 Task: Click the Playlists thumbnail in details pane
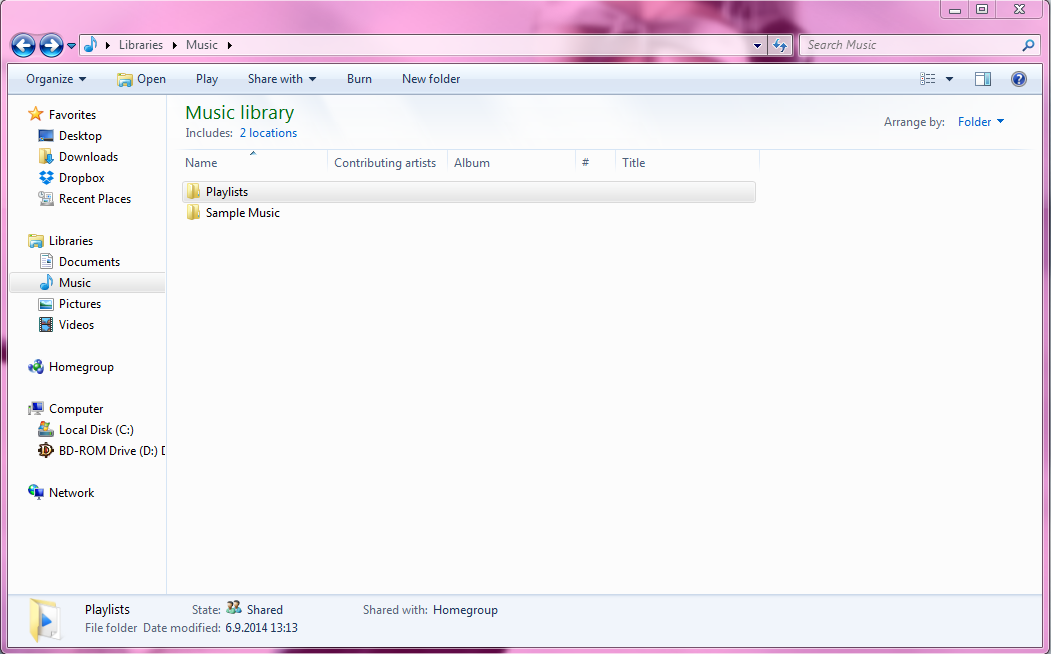[x=45, y=620]
